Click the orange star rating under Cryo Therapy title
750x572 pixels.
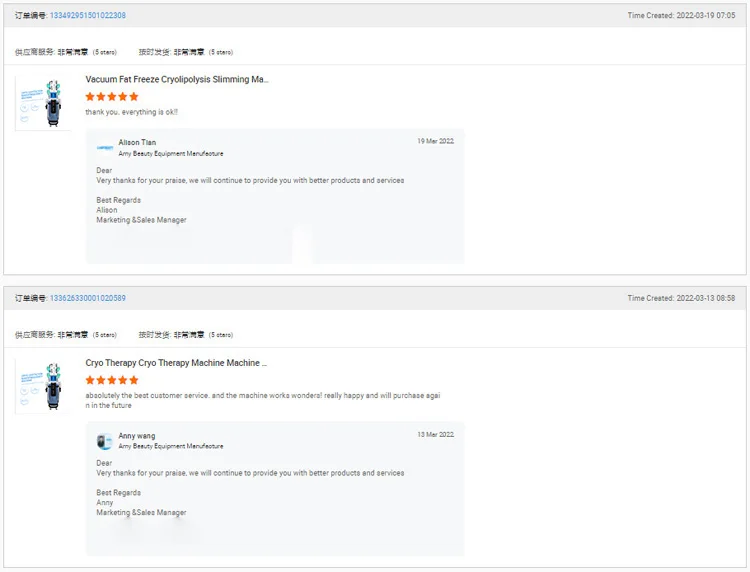[x=112, y=380]
